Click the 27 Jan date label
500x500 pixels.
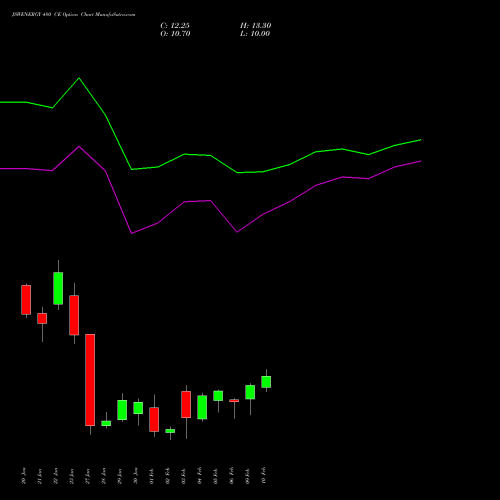coord(88,476)
